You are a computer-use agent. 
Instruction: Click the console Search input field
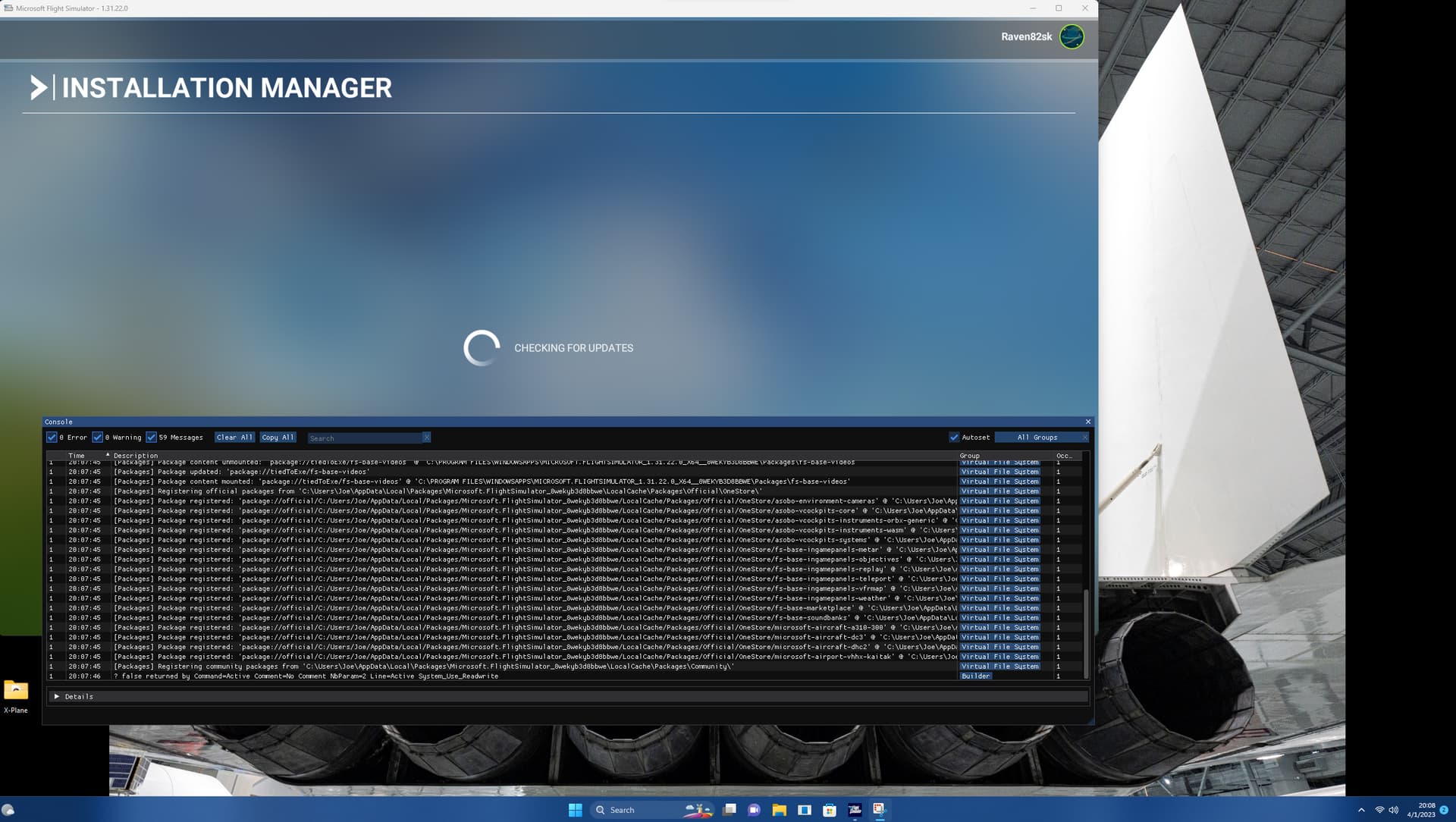click(364, 438)
